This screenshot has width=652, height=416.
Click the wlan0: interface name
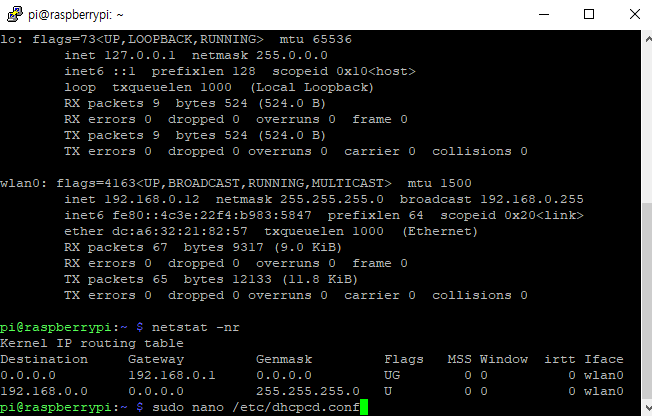coord(24,183)
